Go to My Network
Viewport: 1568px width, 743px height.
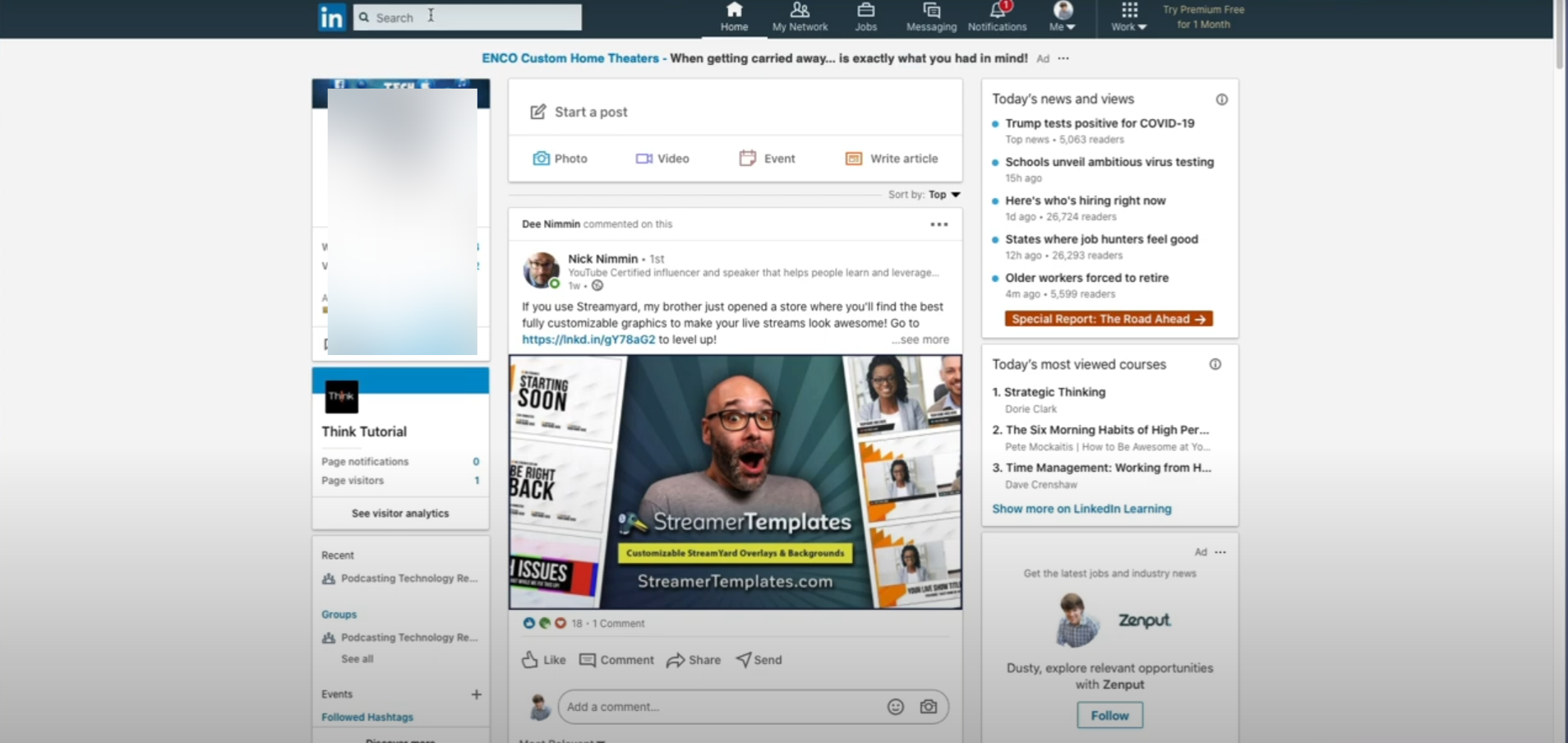pos(800,17)
